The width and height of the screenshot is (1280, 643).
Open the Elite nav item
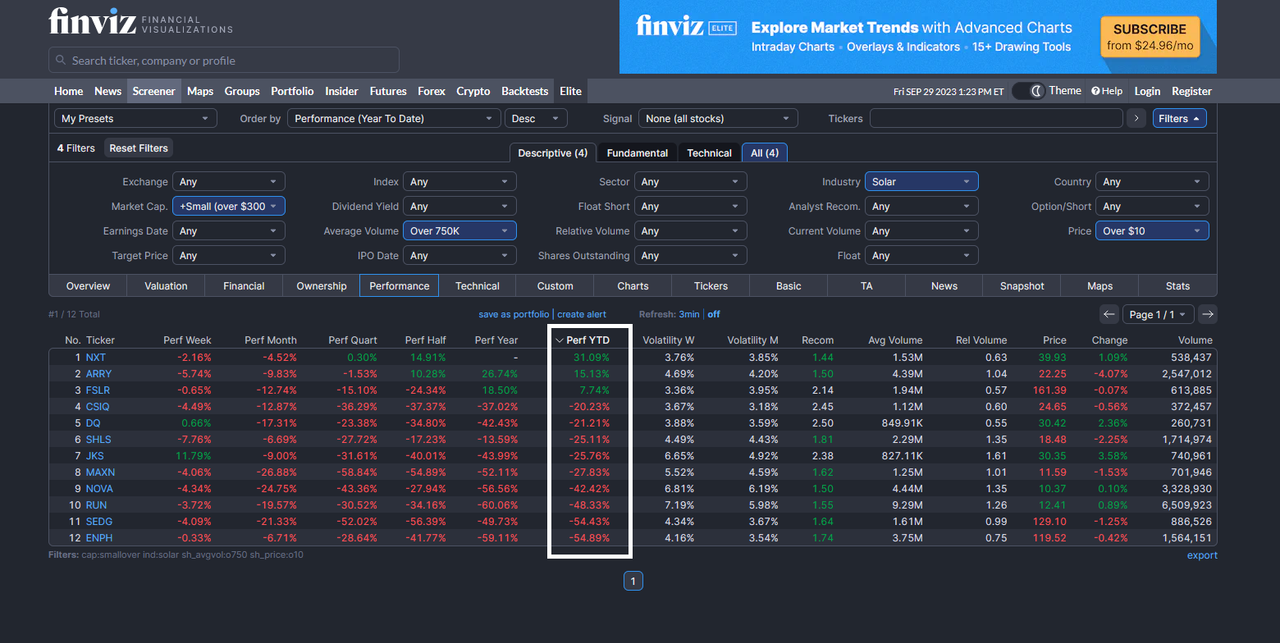coord(570,91)
